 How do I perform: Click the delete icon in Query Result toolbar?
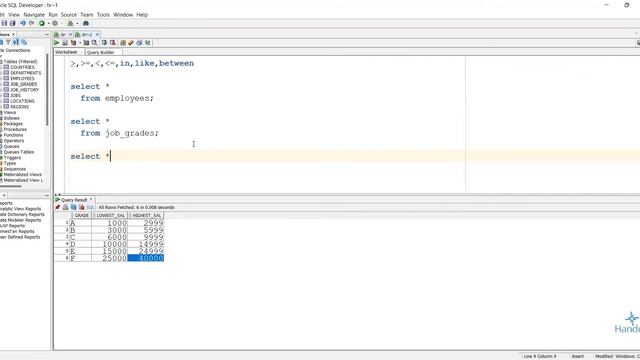pyautogui.click(x=82, y=207)
